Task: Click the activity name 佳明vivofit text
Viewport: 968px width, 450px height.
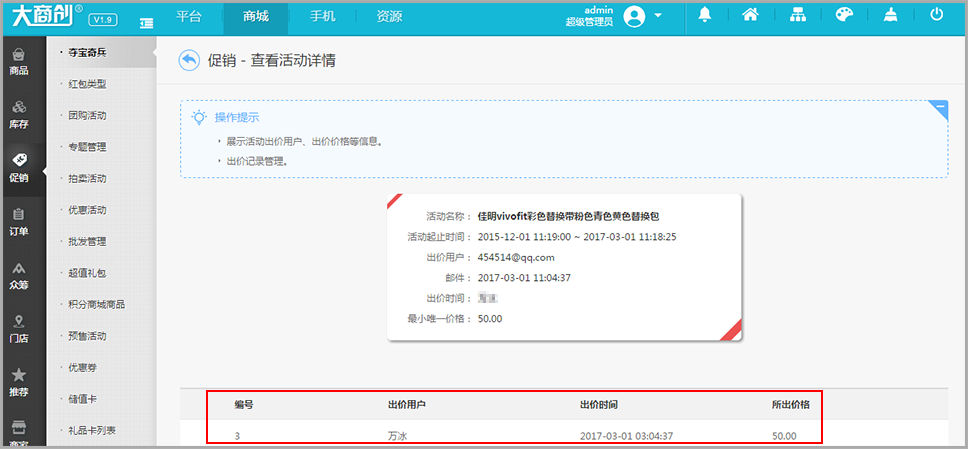Action: (x=569, y=216)
